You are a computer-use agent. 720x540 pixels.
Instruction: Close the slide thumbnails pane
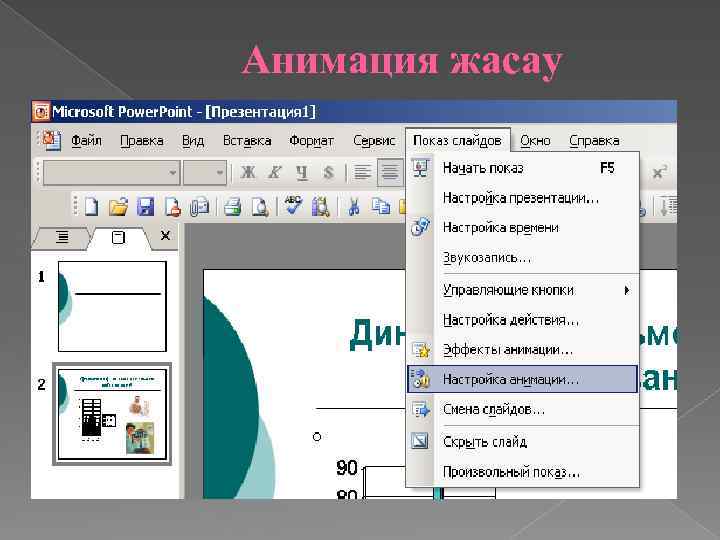(165, 236)
